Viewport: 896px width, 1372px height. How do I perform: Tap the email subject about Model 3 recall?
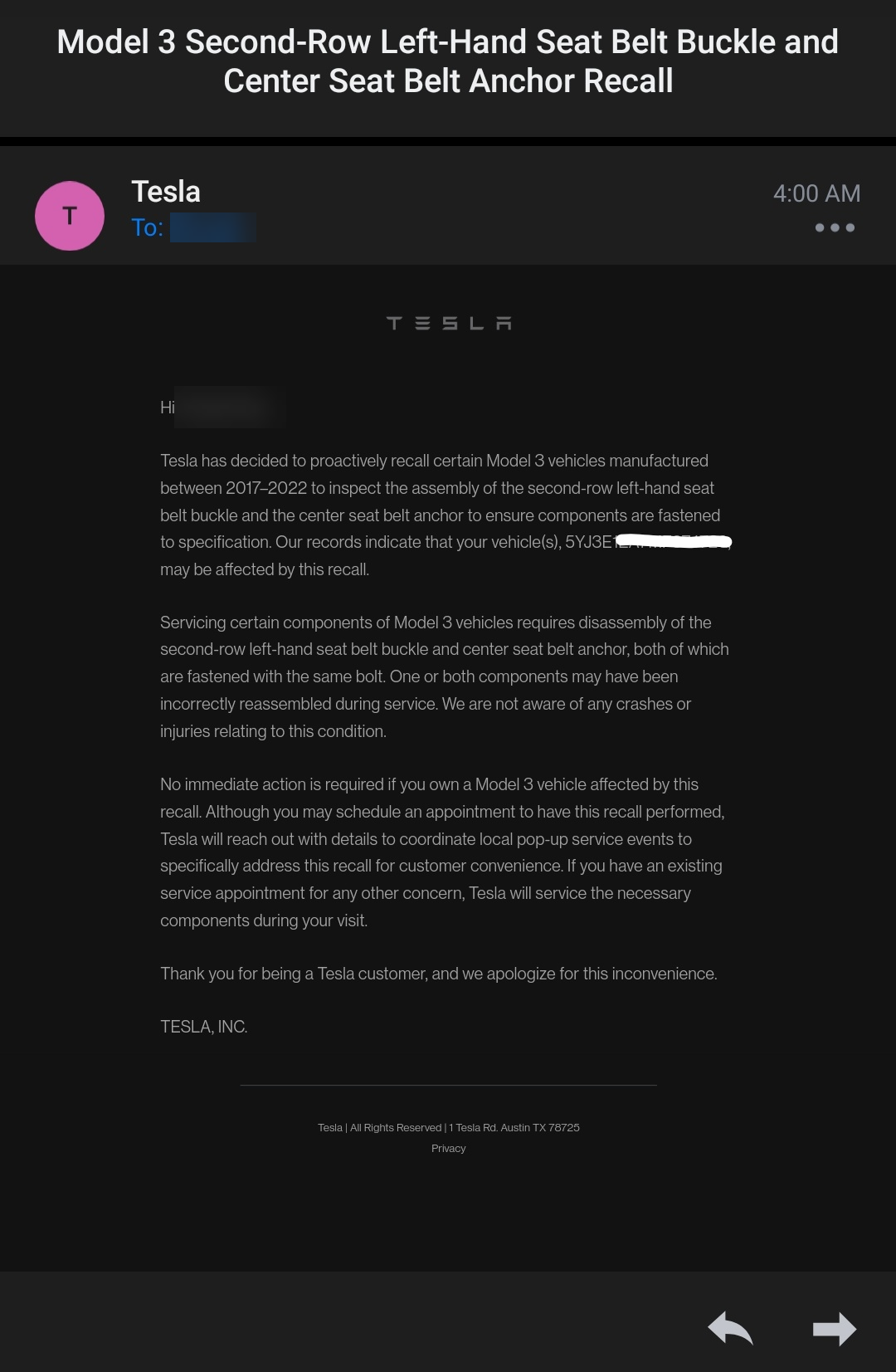pyautogui.click(x=448, y=61)
